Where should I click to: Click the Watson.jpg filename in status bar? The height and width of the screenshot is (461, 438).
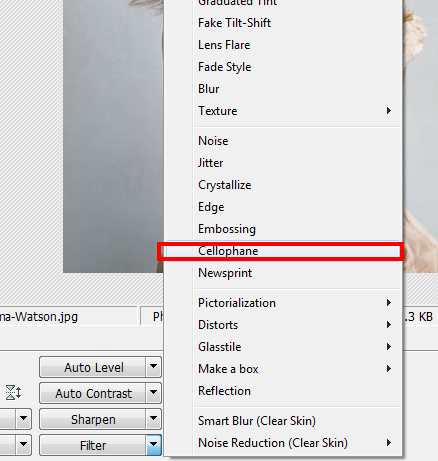(x=39, y=317)
